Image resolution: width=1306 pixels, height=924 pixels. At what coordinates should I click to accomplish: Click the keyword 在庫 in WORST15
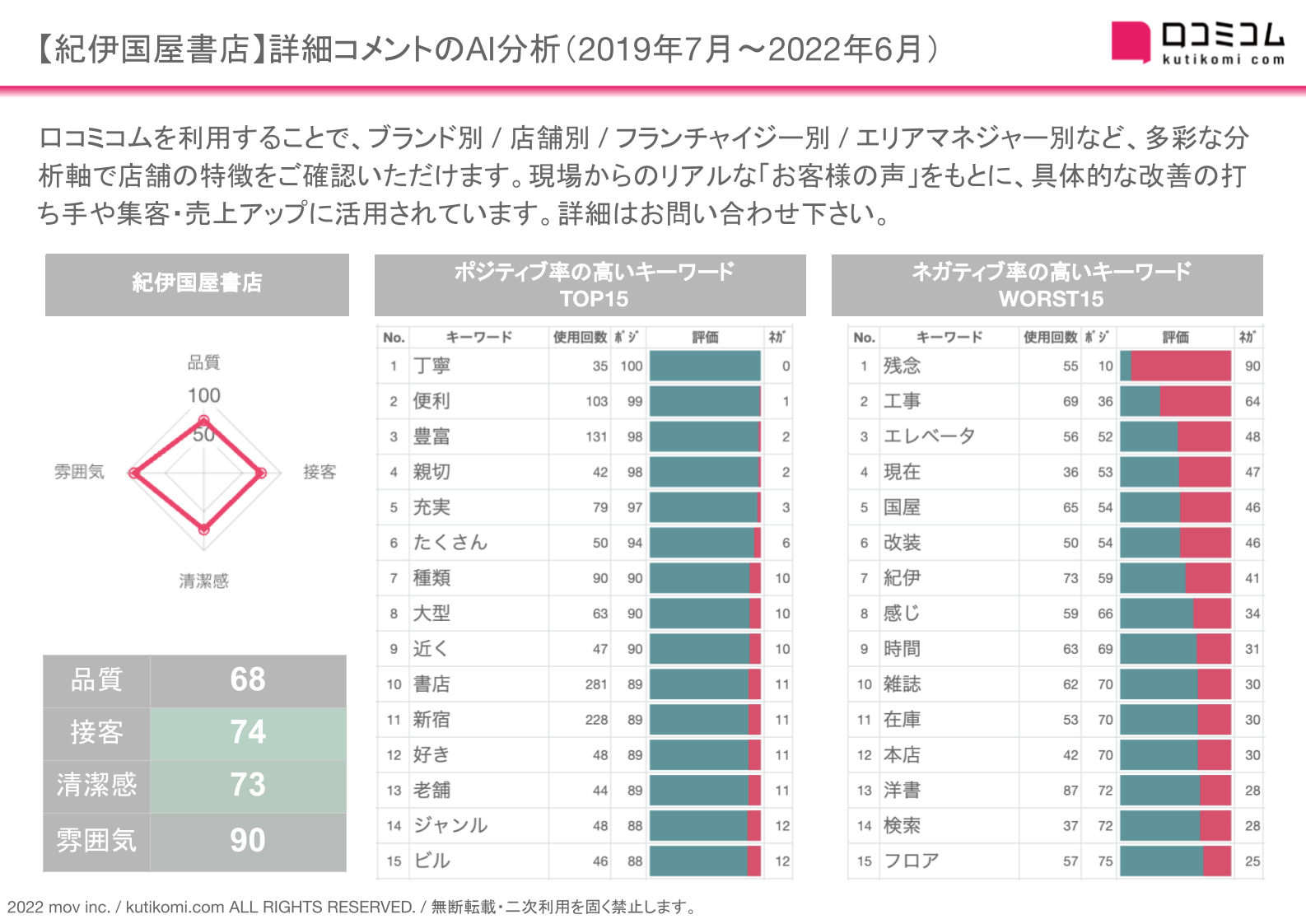(x=902, y=720)
